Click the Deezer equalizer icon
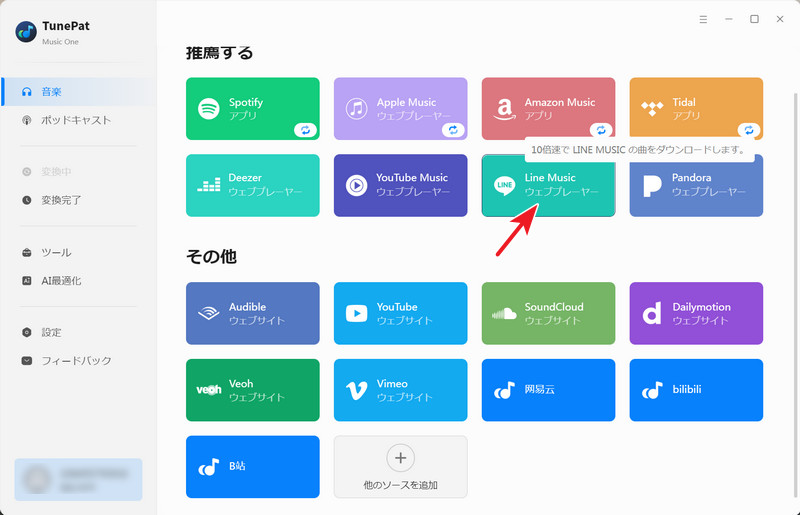 (x=209, y=185)
